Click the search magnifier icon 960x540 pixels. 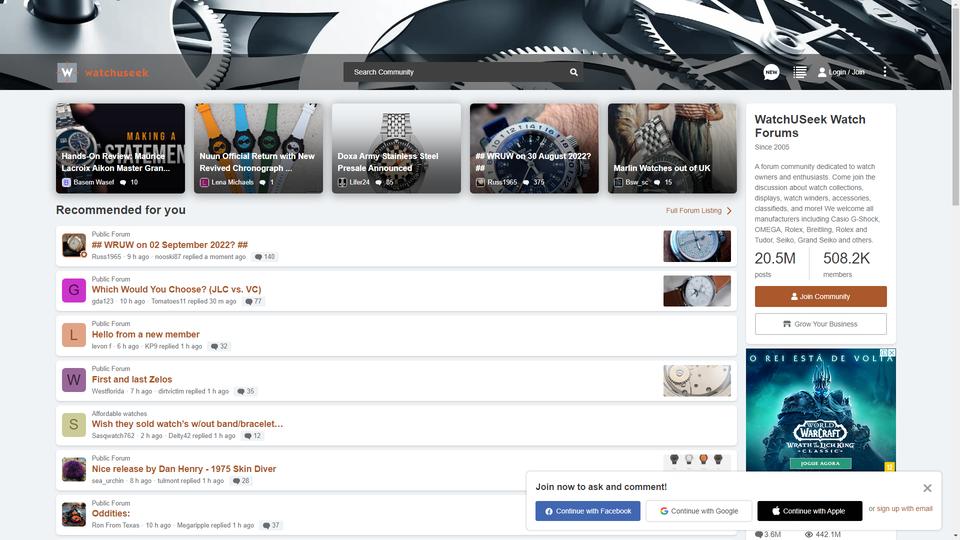[x=574, y=72]
